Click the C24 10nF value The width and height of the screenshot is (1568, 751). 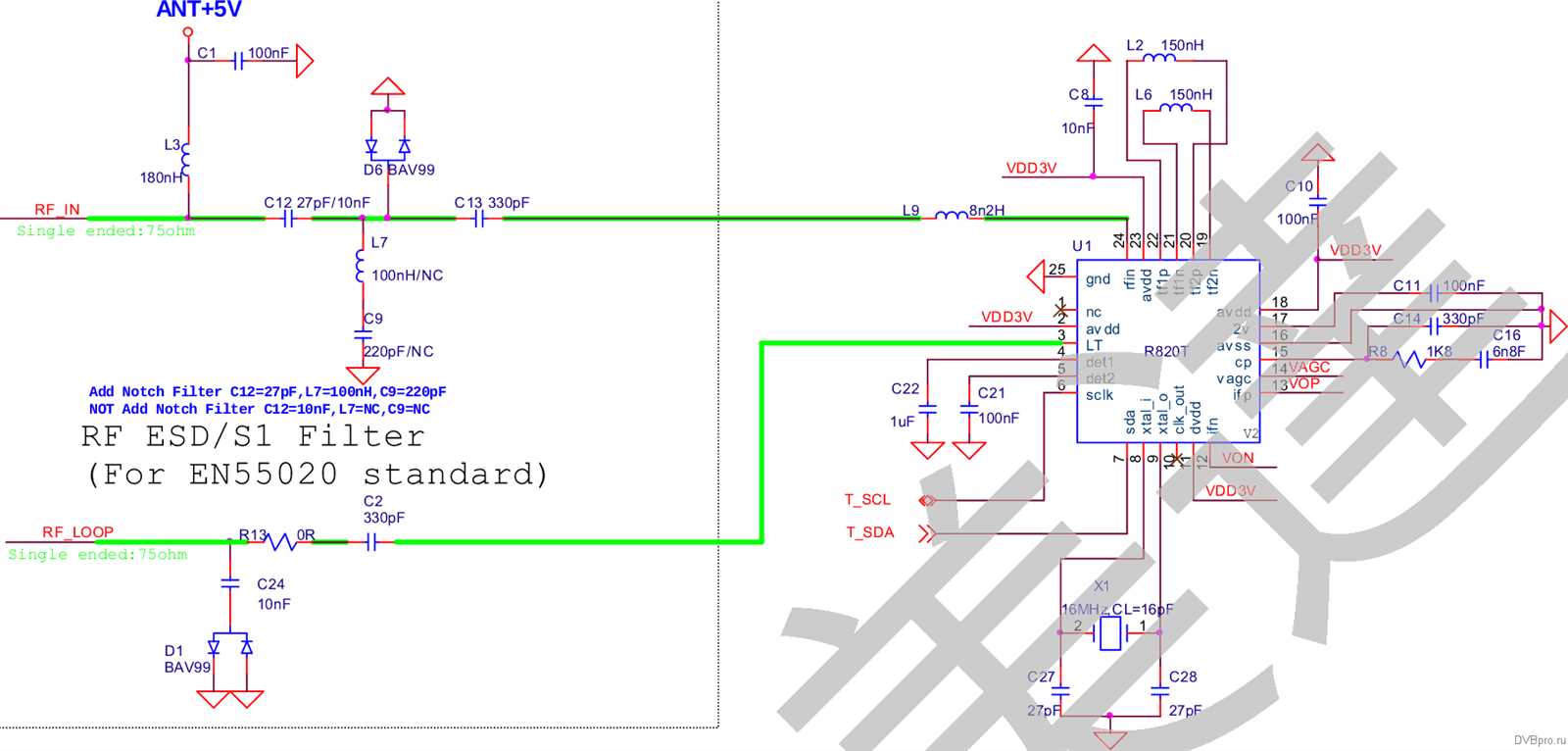tap(274, 604)
